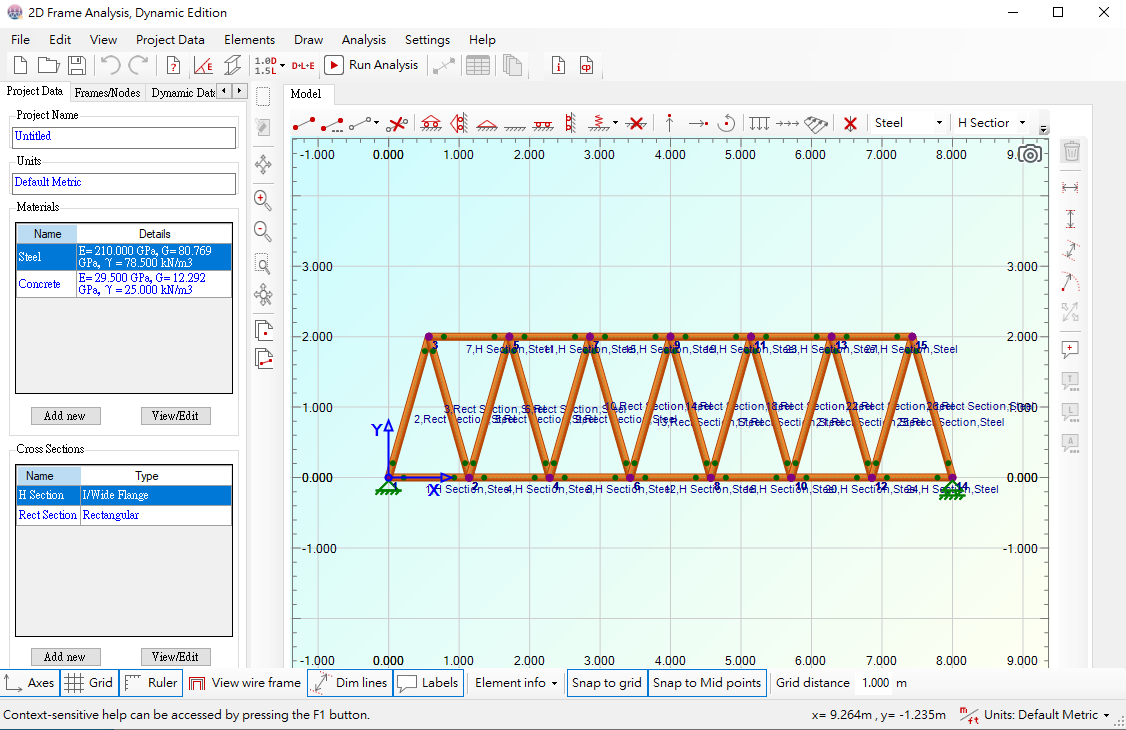
Task: Expand the toolbar overflow arrow
Action: (x=1043, y=130)
